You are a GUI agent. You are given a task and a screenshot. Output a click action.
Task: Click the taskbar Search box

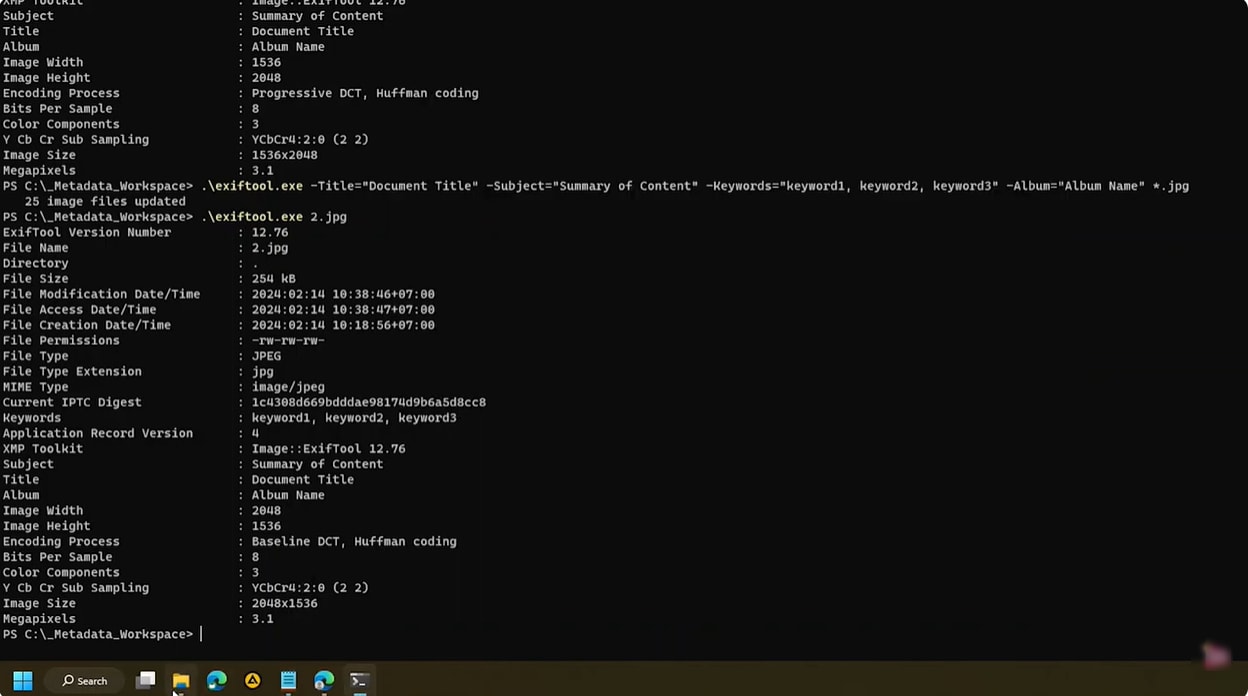tap(84, 681)
